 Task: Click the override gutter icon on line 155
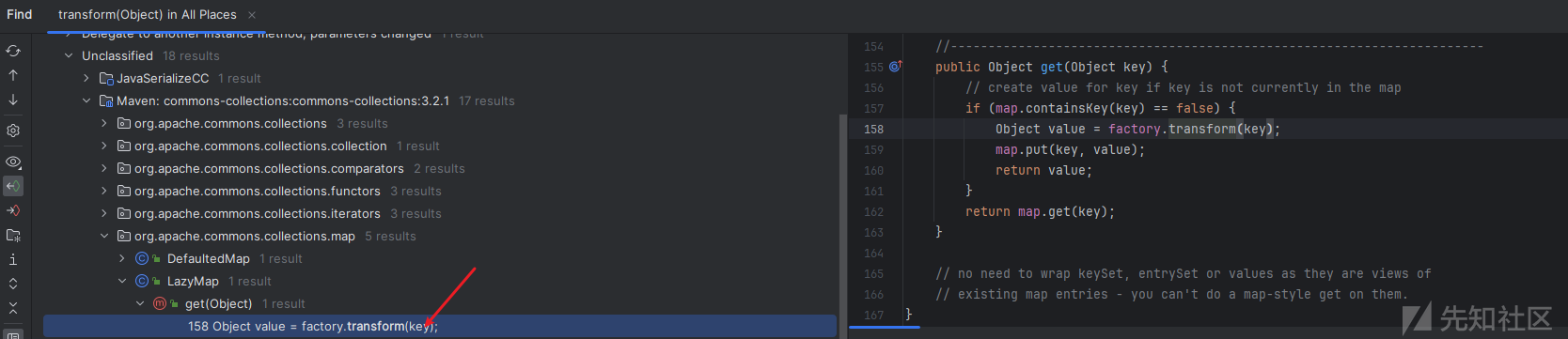pos(895,67)
